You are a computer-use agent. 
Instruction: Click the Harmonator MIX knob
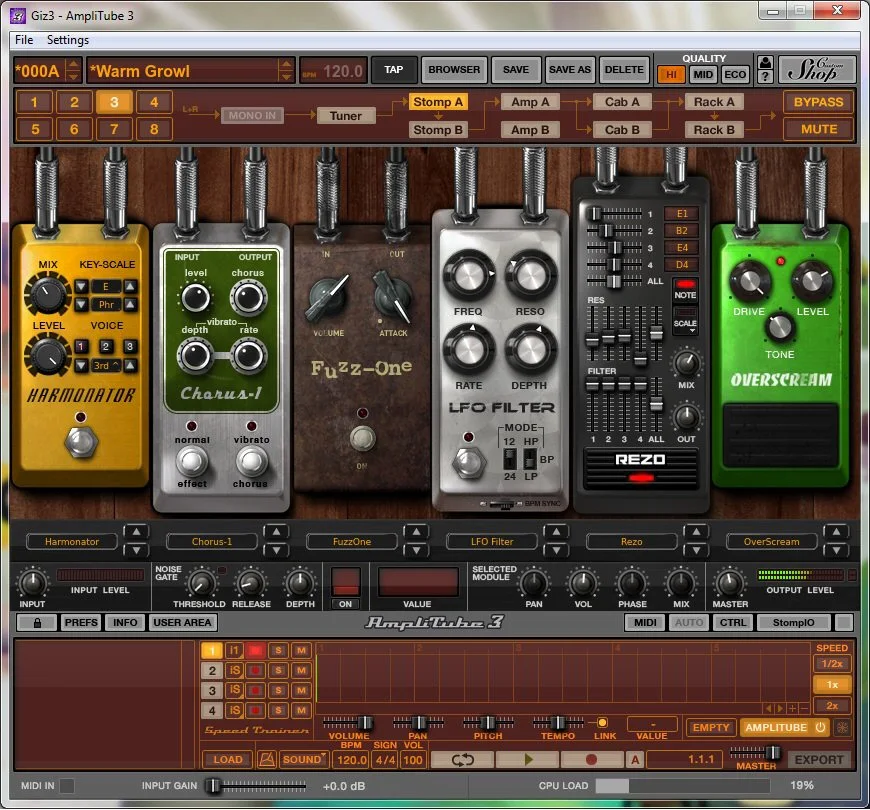47,294
